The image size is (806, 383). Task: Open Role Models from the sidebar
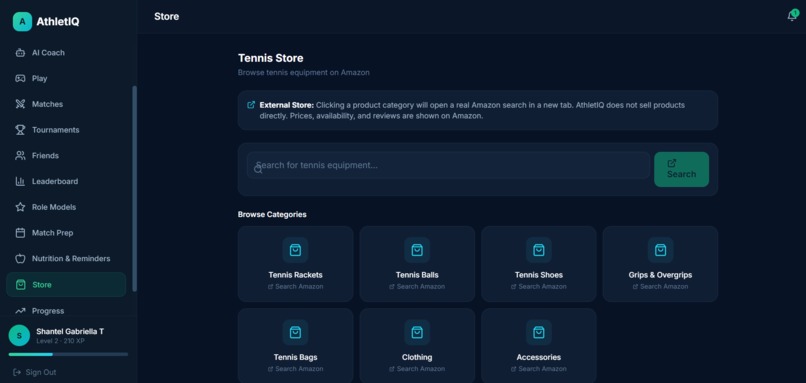(66, 207)
